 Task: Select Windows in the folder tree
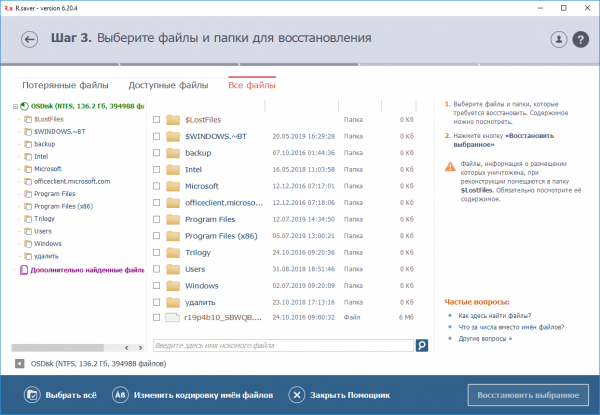48,244
